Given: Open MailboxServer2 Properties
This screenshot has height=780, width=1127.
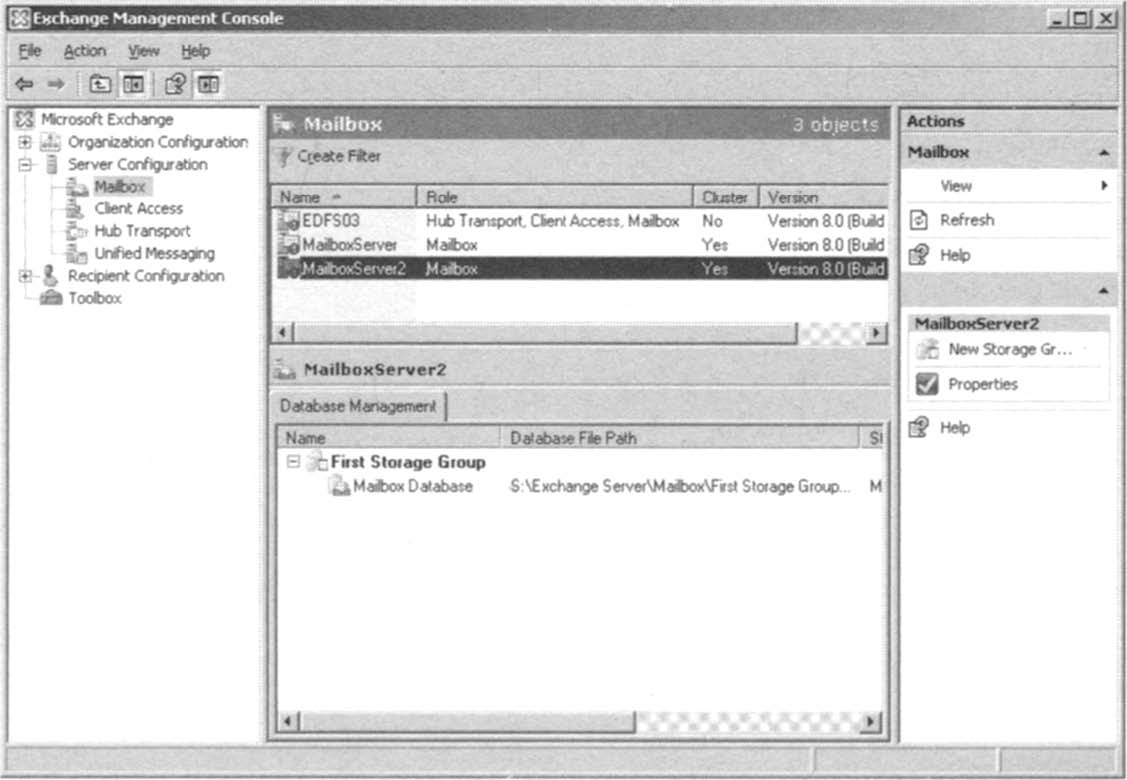Looking at the screenshot, I should coord(983,384).
